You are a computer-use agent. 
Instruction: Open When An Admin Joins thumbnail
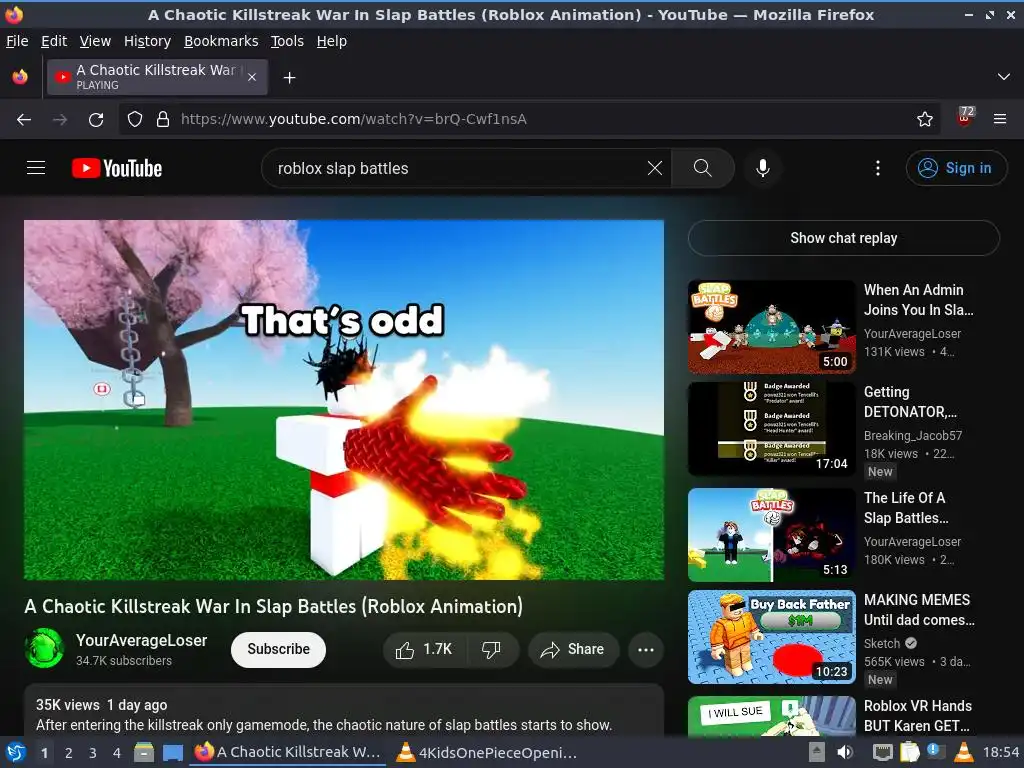pyautogui.click(x=771, y=327)
